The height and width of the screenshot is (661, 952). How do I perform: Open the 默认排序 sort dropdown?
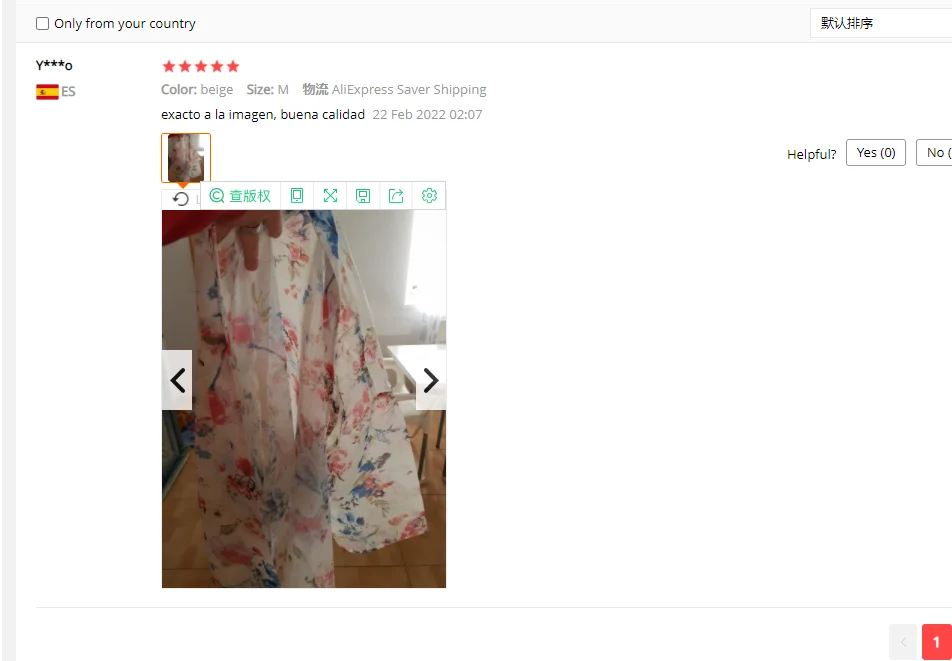coord(880,24)
